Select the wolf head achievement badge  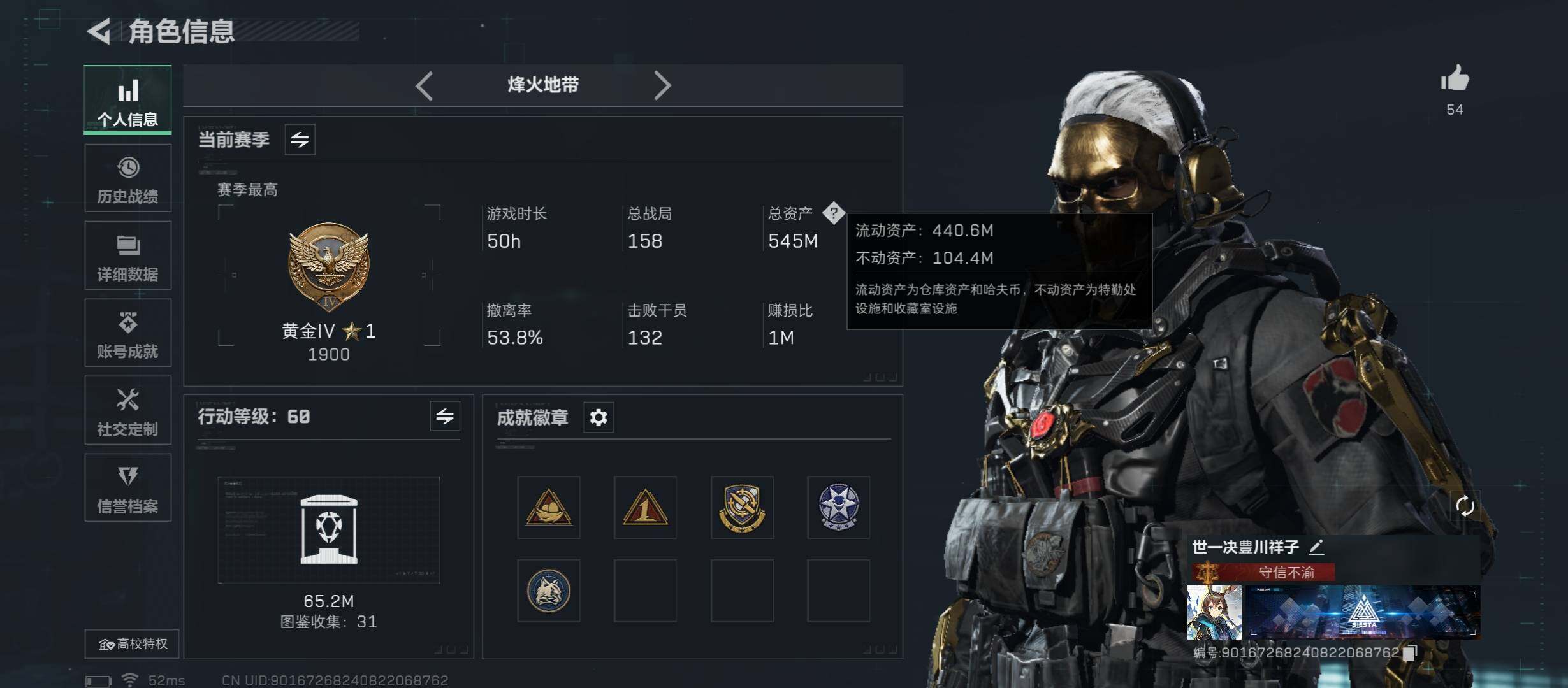point(548,591)
